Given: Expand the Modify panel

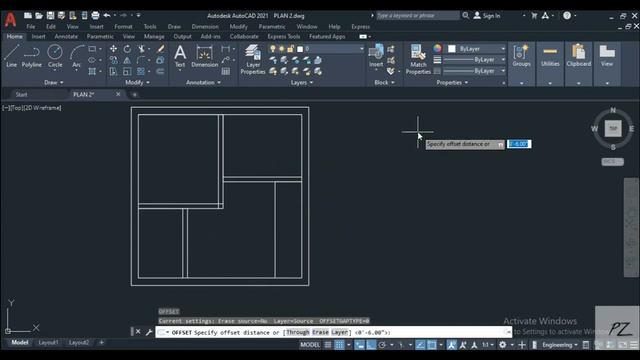Looking at the screenshot, I should (x=137, y=82).
